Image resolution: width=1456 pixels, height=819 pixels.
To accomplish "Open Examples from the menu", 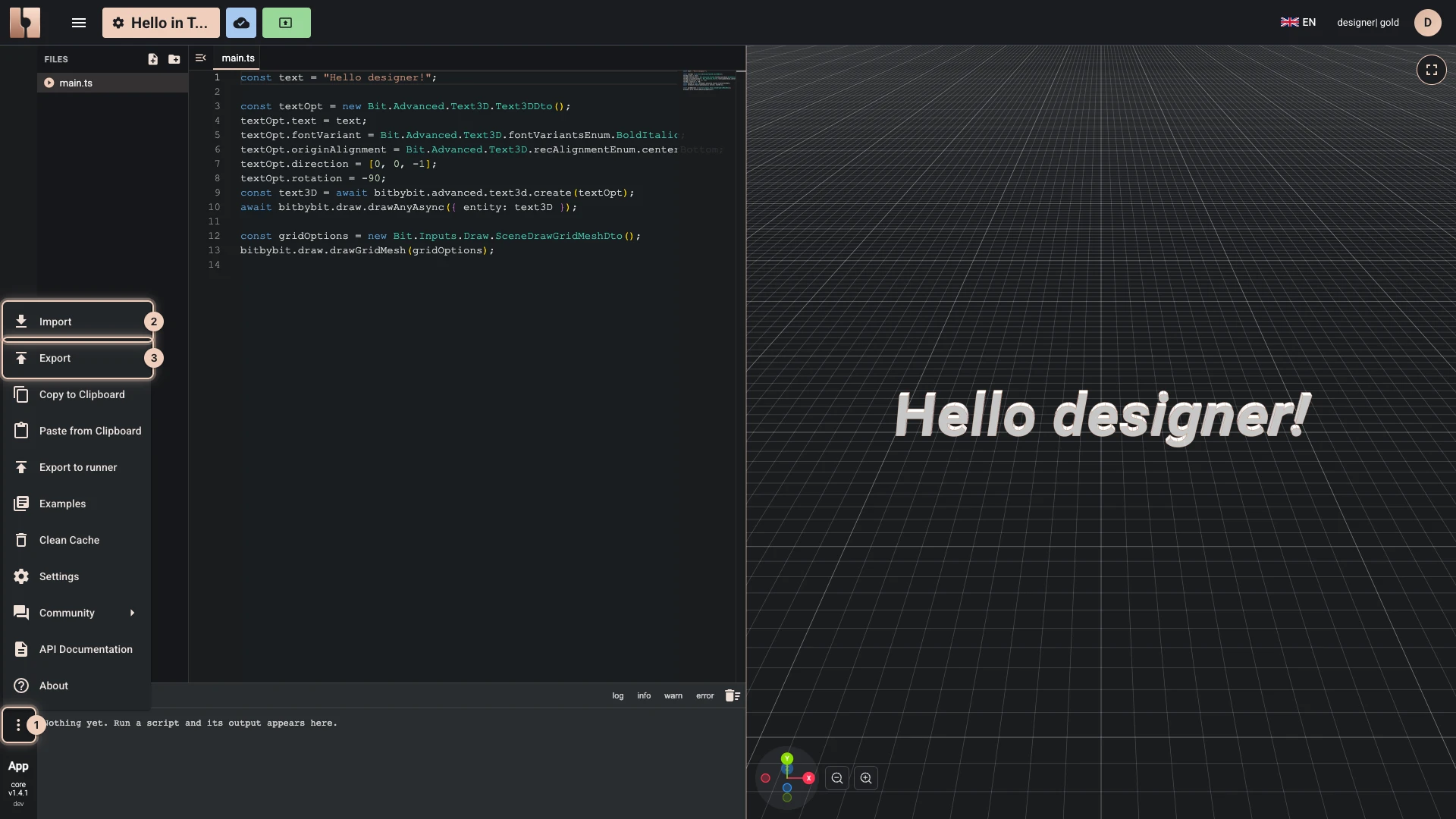I will (x=77, y=504).
